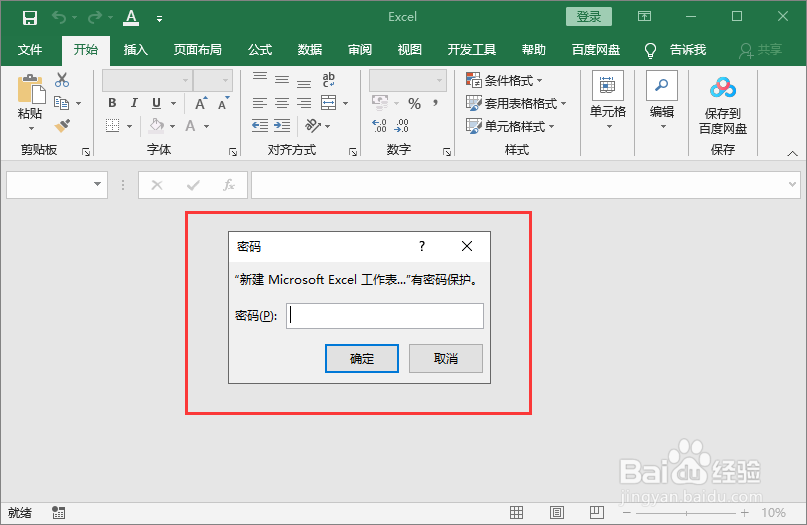Switch to the 公式 tab
The image size is (807, 525).
[x=260, y=49]
